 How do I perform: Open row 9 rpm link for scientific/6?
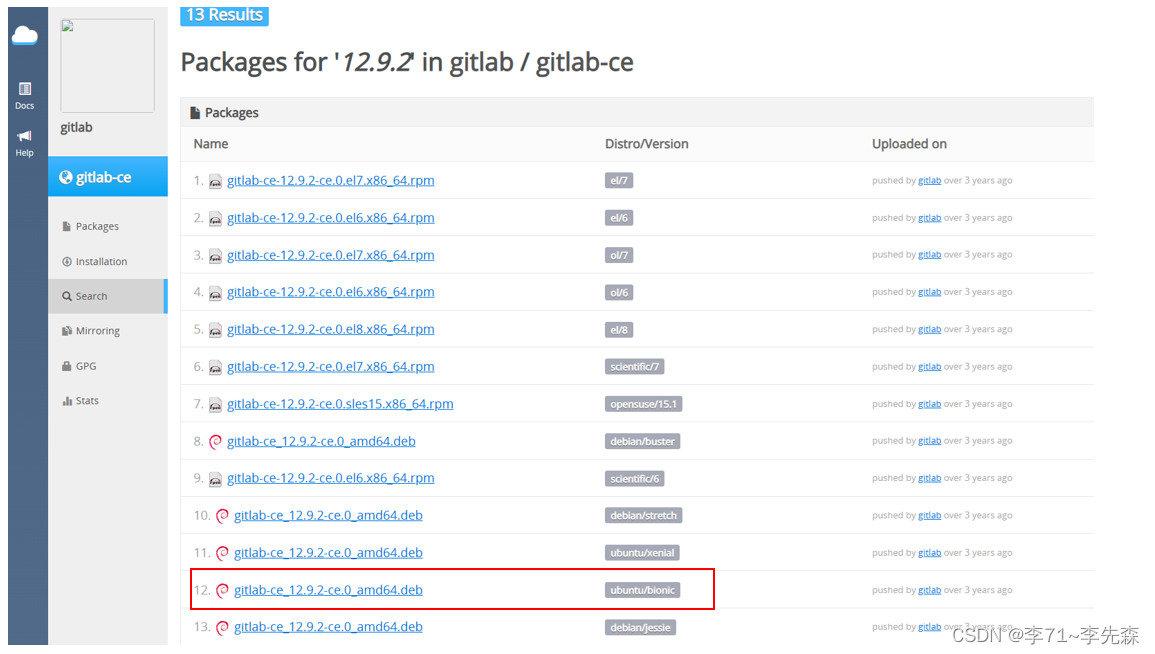click(x=331, y=478)
